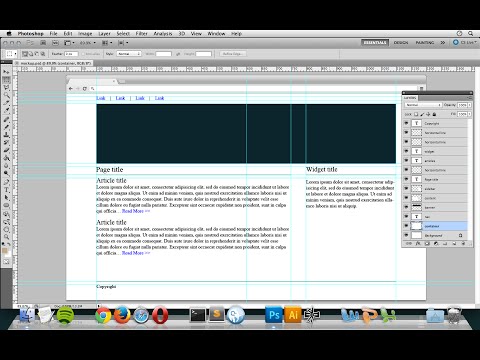Viewport: 480px width, 360px height.
Task: Toggle the Anti-alias checkbox
Action: click(83, 54)
